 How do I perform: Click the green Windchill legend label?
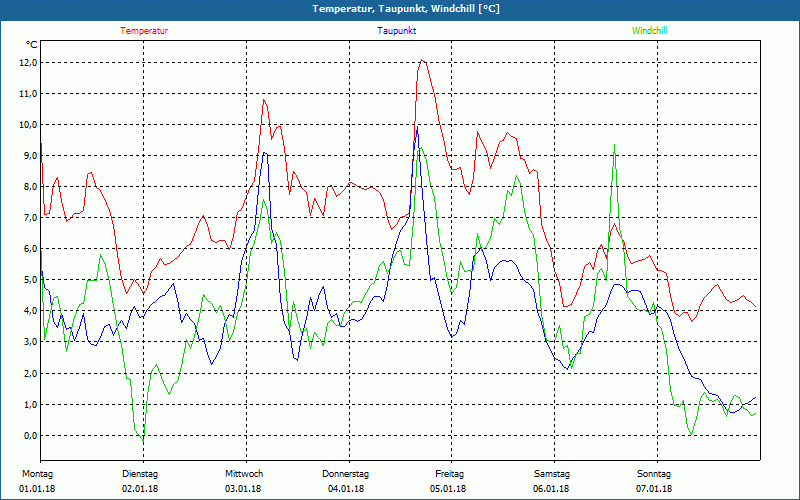click(x=650, y=31)
